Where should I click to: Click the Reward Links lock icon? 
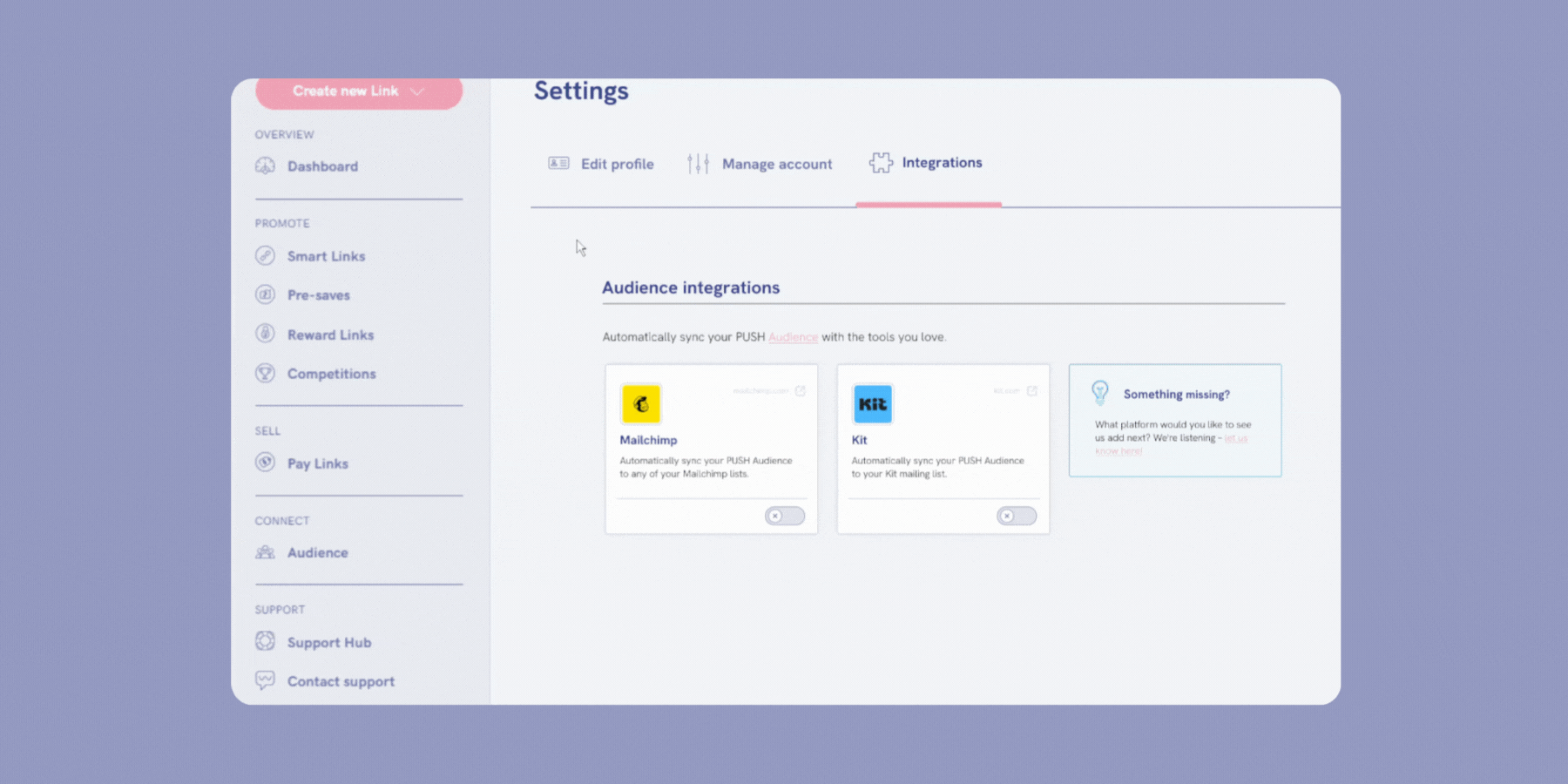(265, 334)
